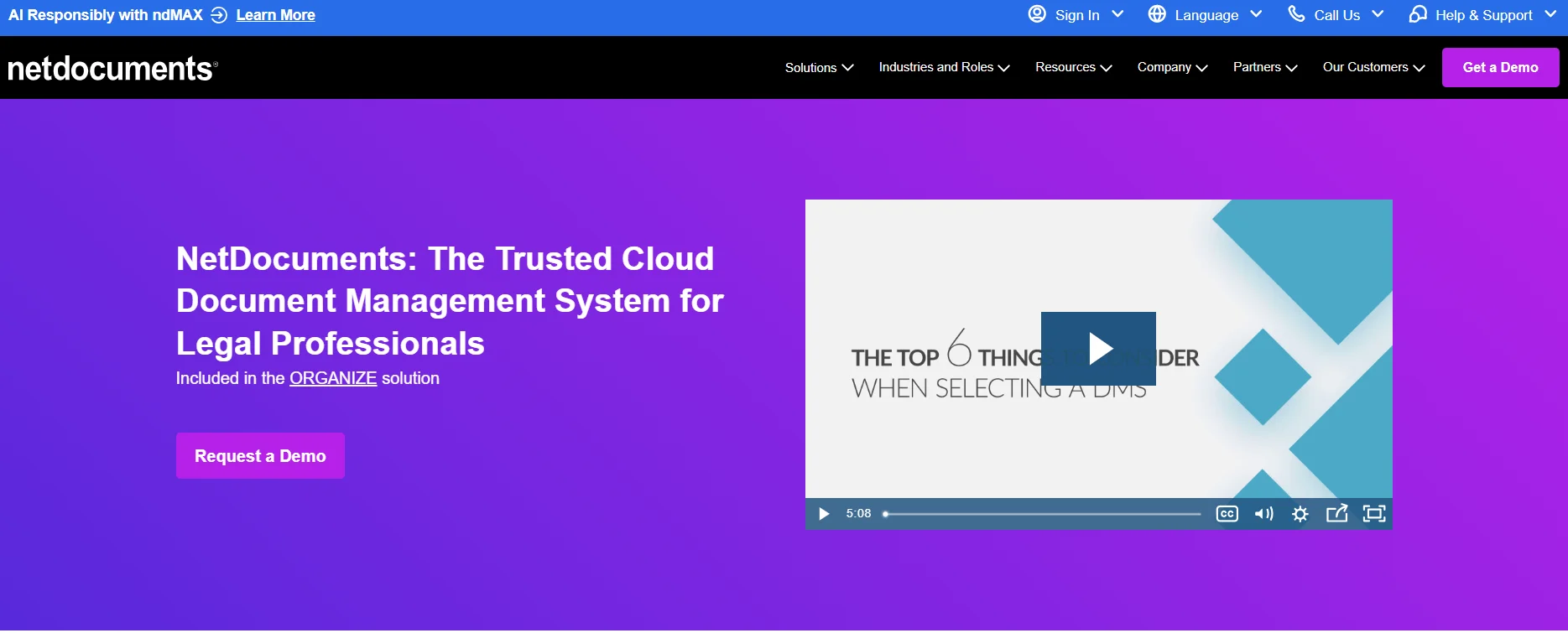Click the Help & Support headset icon
This screenshot has width=1568, height=633.
coord(1418,14)
